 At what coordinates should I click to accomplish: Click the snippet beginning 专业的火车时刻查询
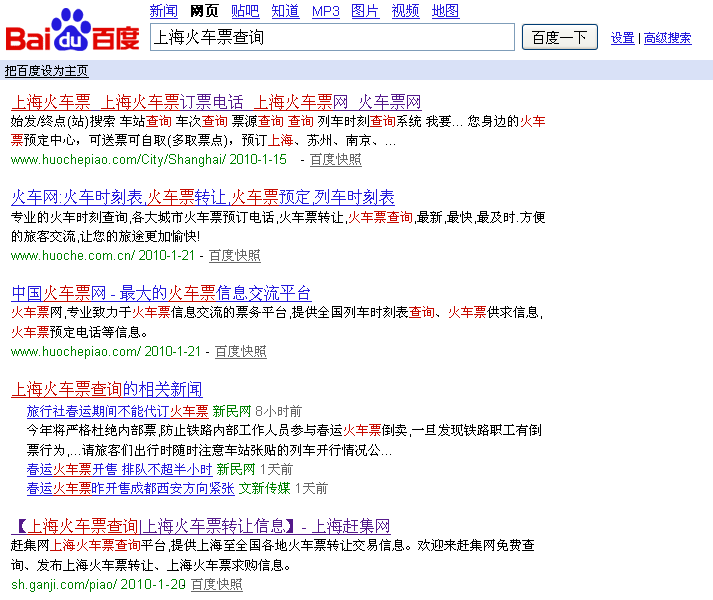[x=278, y=227]
